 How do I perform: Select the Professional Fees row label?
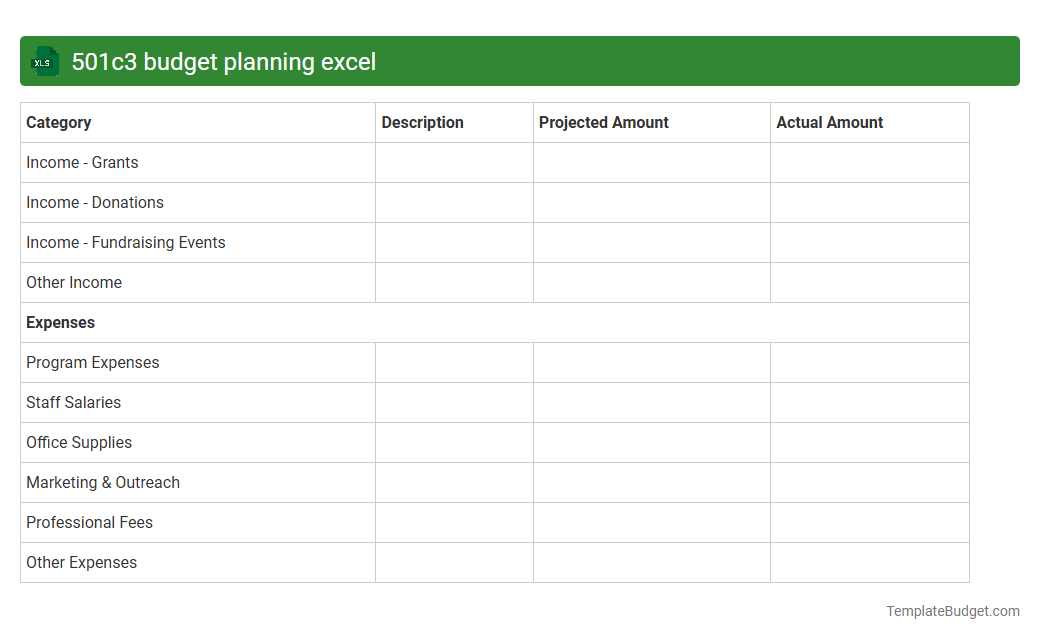pyautogui.click(x=89, y=522)
